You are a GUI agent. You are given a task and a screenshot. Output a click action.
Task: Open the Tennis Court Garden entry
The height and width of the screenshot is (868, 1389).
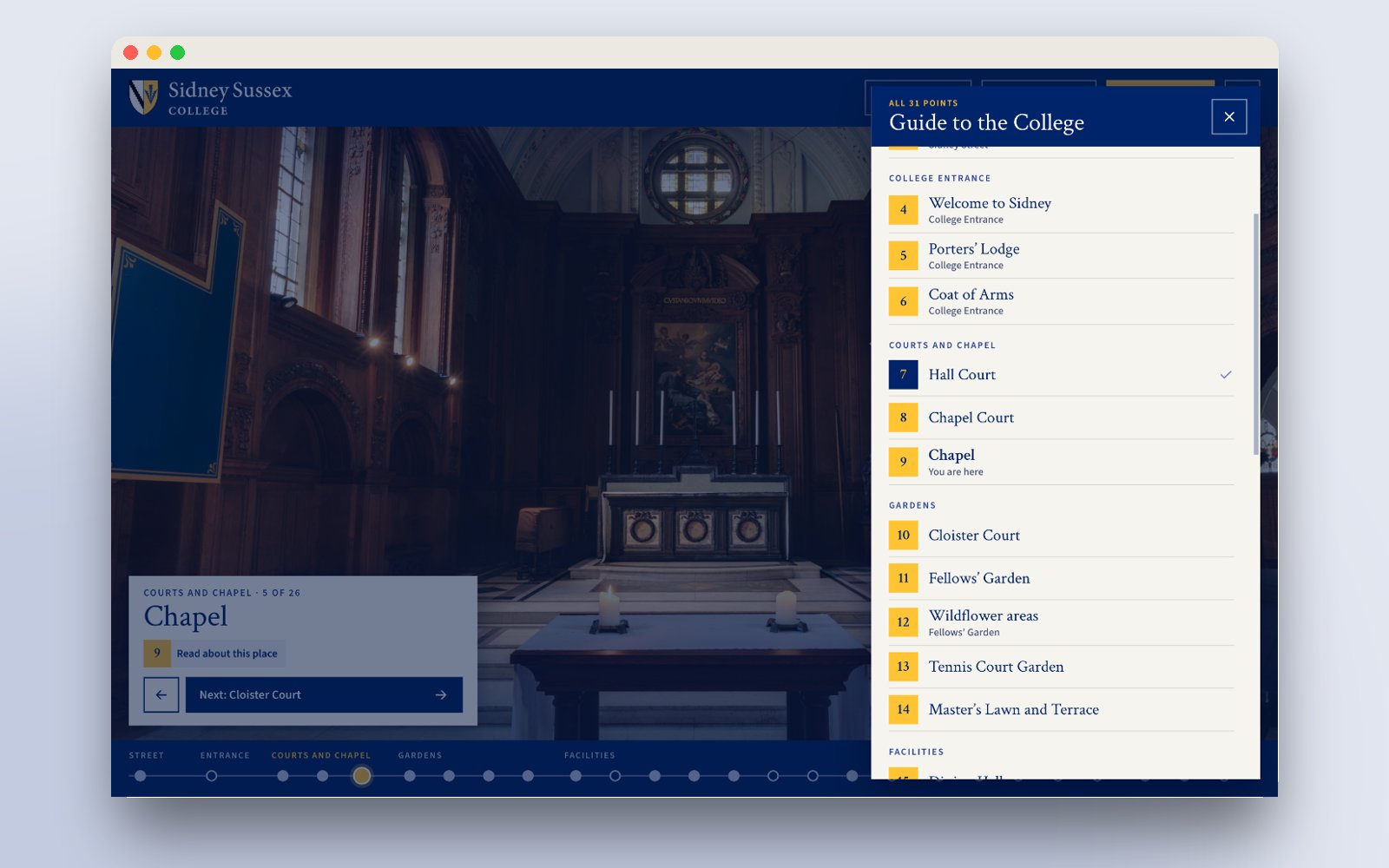[x=1061, y=667]
